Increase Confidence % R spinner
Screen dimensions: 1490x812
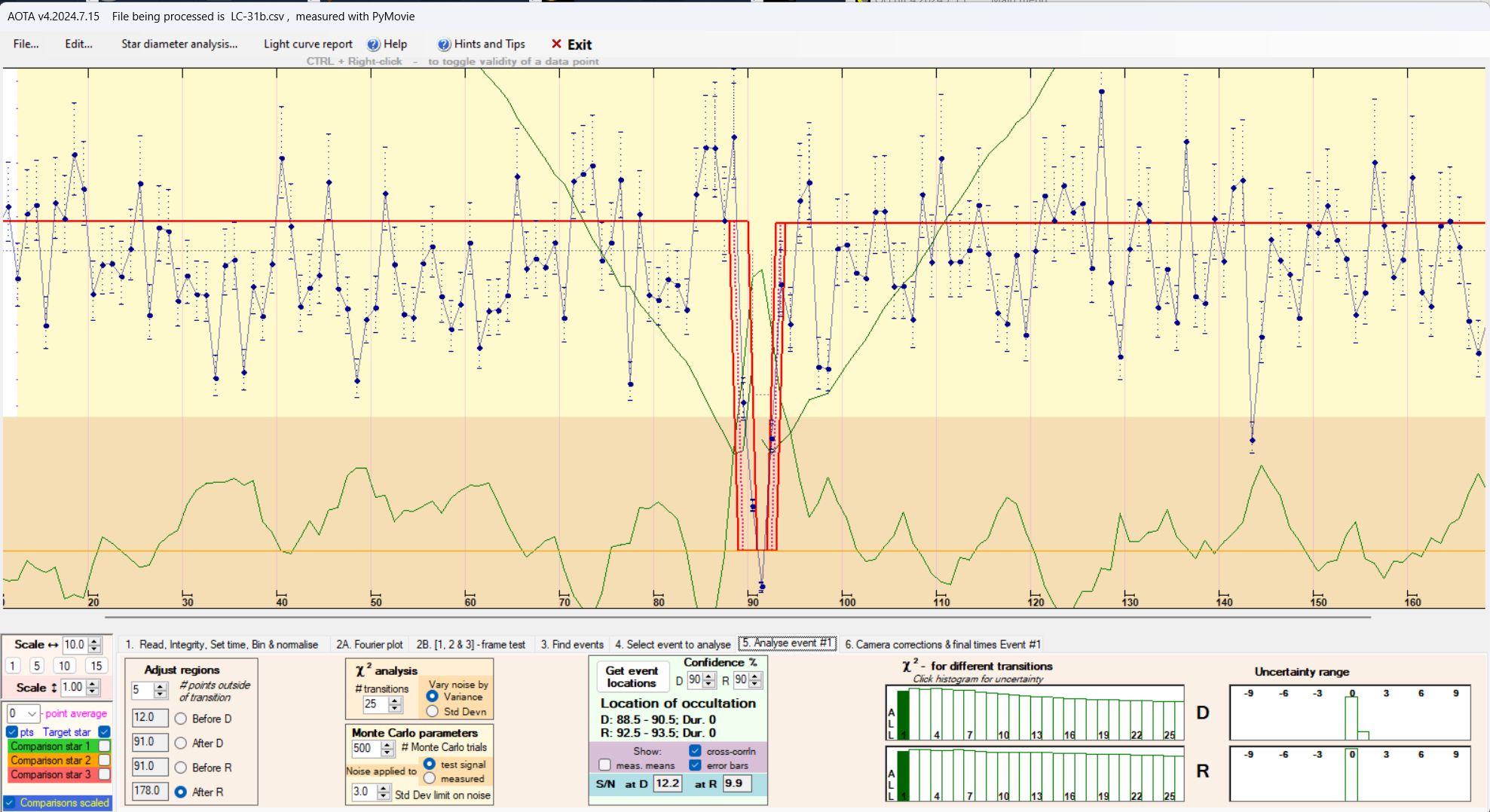[x=755, y=676]
